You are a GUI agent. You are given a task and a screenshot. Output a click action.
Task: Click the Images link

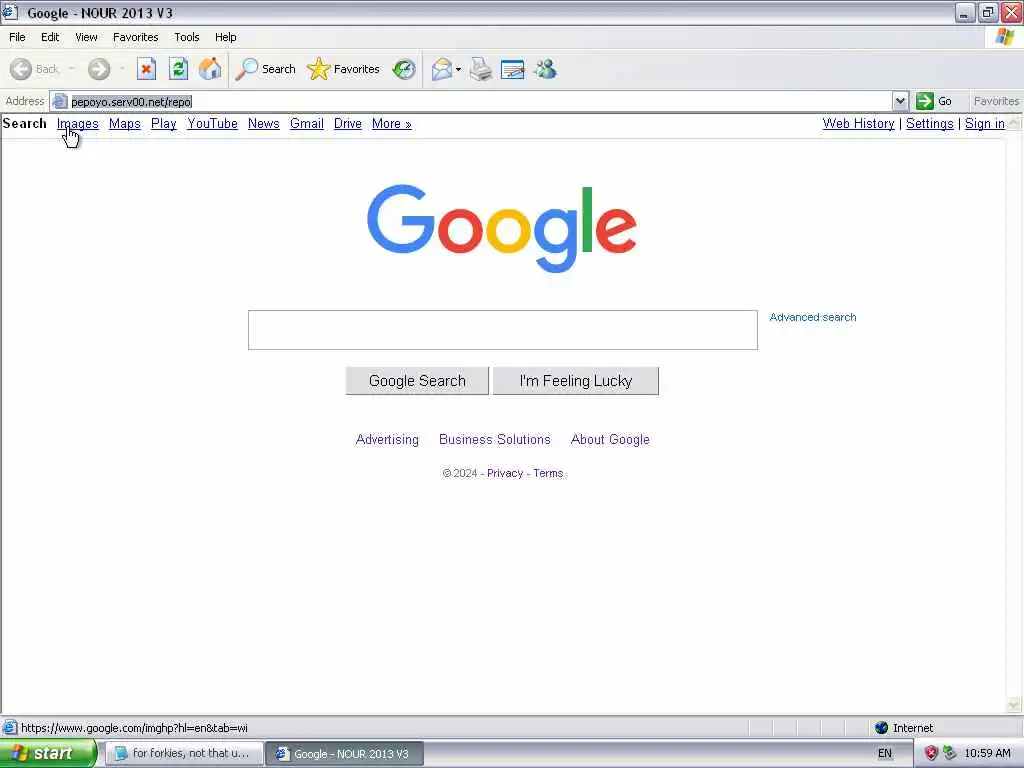[78, 123]
